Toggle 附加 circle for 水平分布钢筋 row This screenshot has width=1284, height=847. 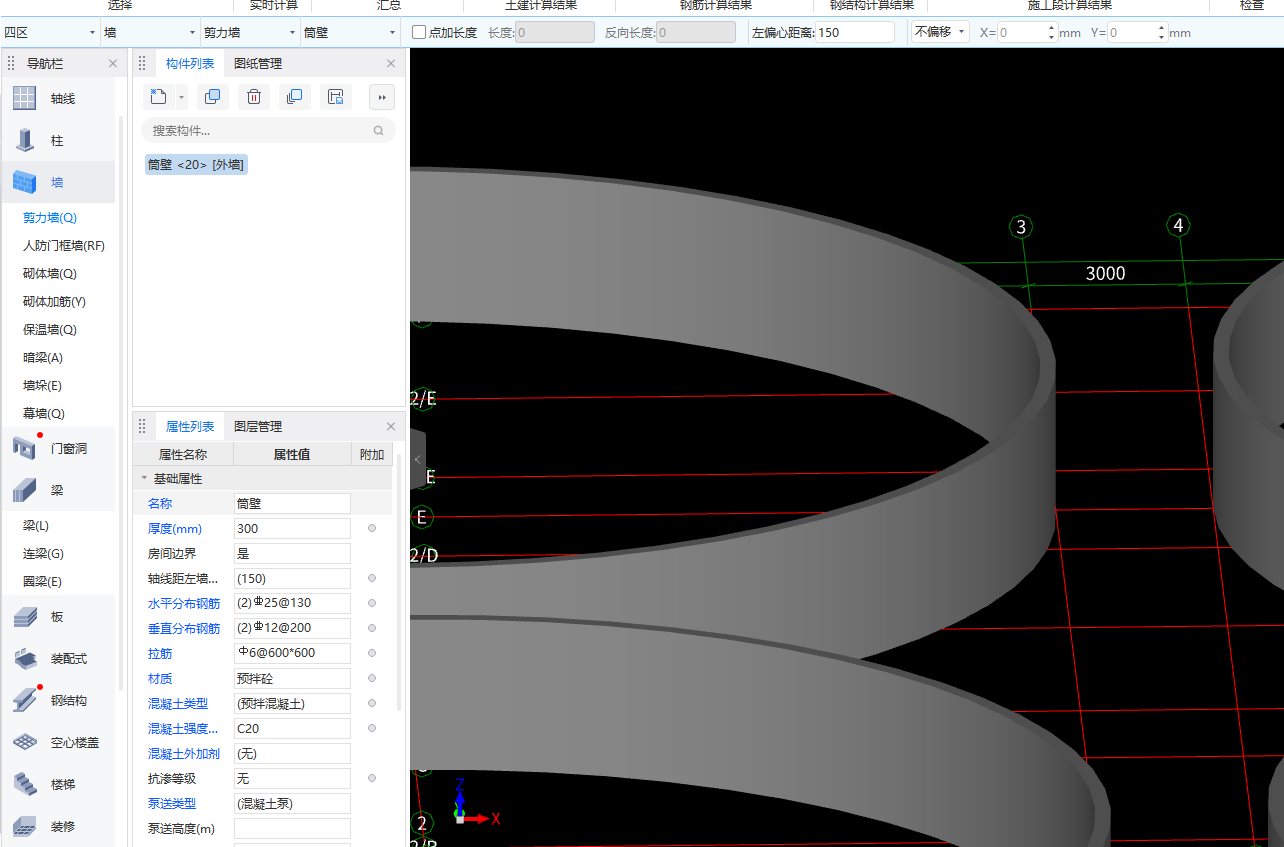point(372,603)
